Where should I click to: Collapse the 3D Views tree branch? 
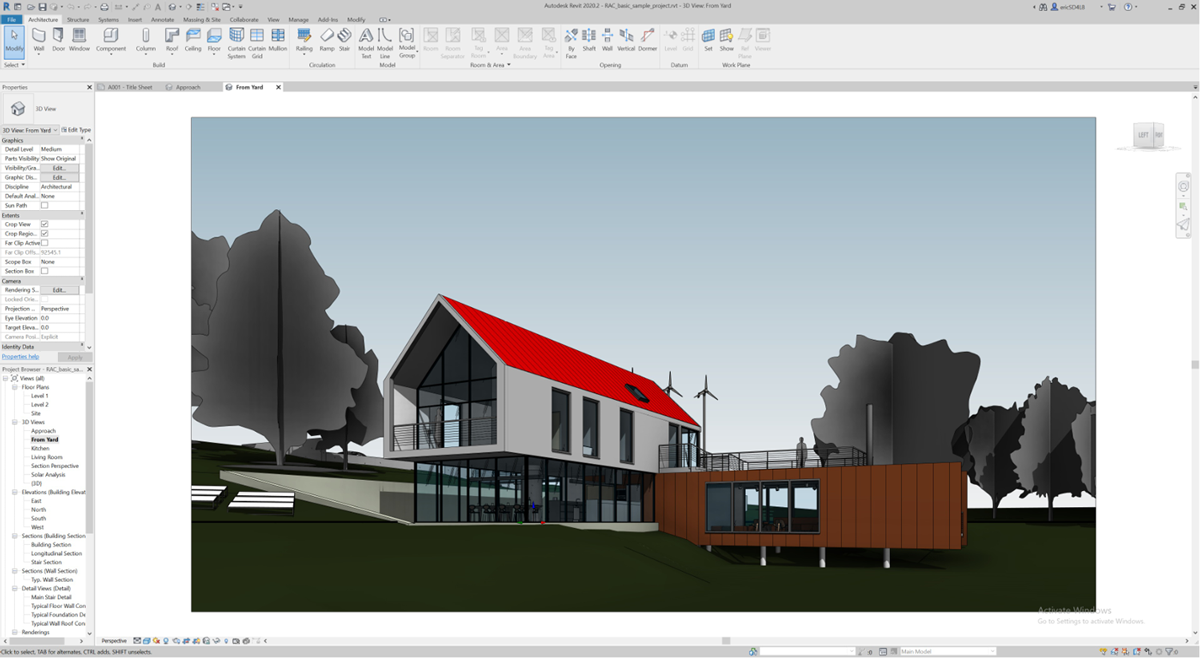14,422
